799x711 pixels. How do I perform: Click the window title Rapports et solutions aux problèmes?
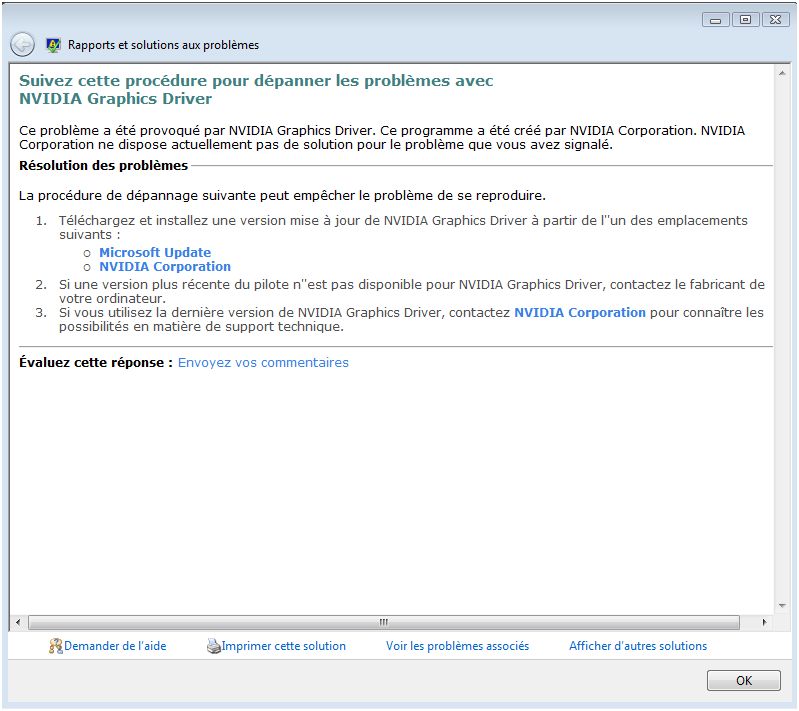tap(163, 45)
